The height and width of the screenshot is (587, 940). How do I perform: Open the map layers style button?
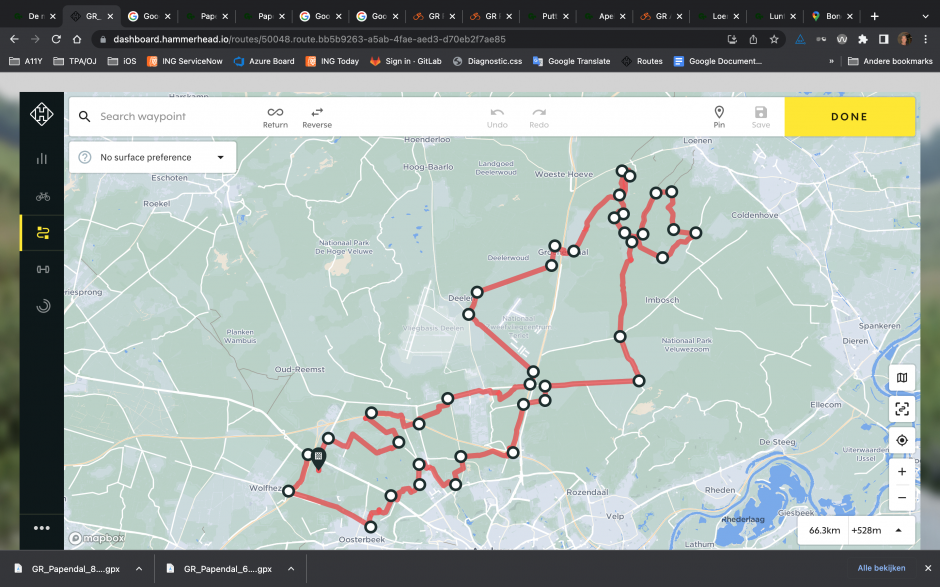point(902,377)
